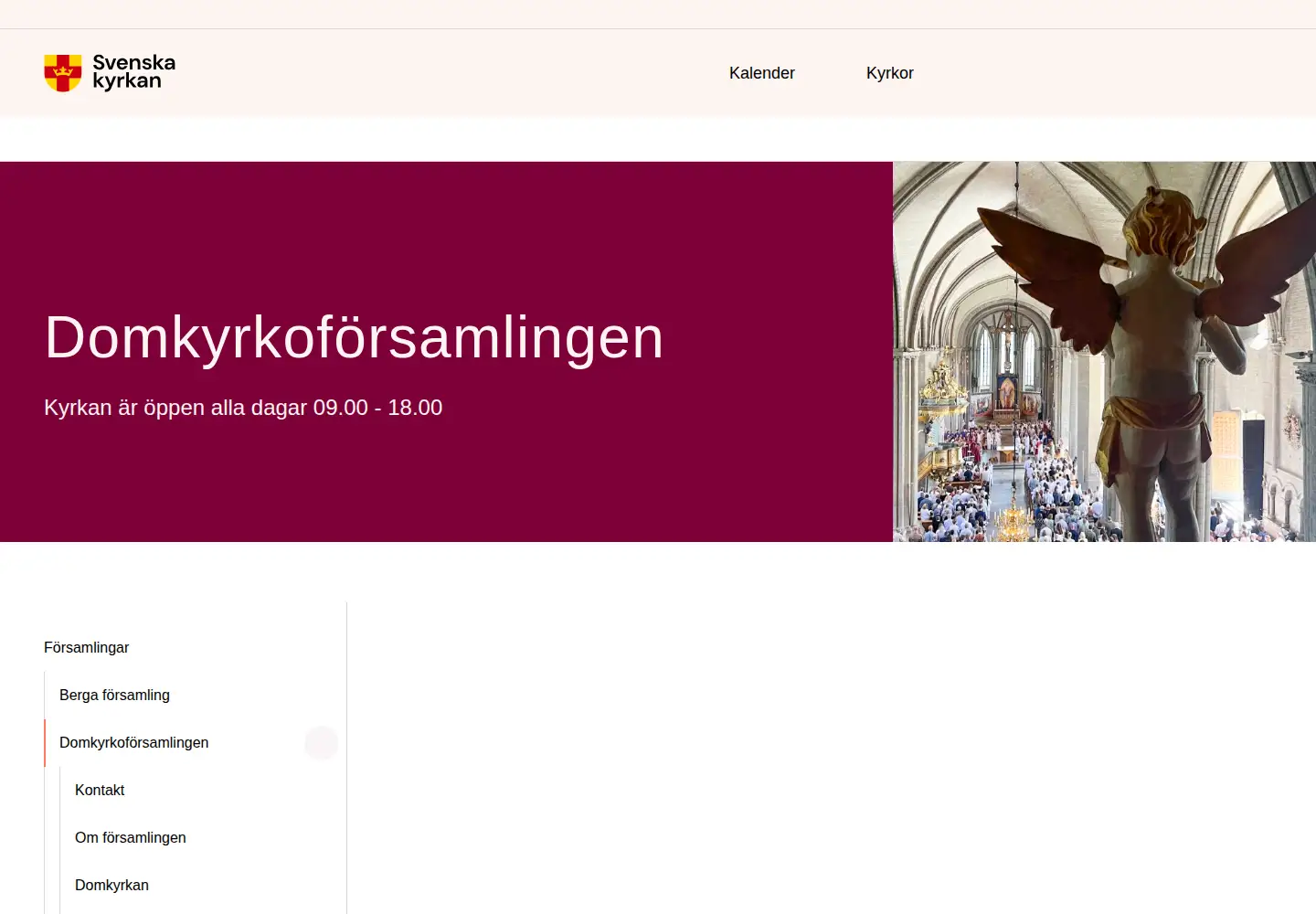
Task: Select Församlingar in the sidebar
Action: (x=87, y=647)
